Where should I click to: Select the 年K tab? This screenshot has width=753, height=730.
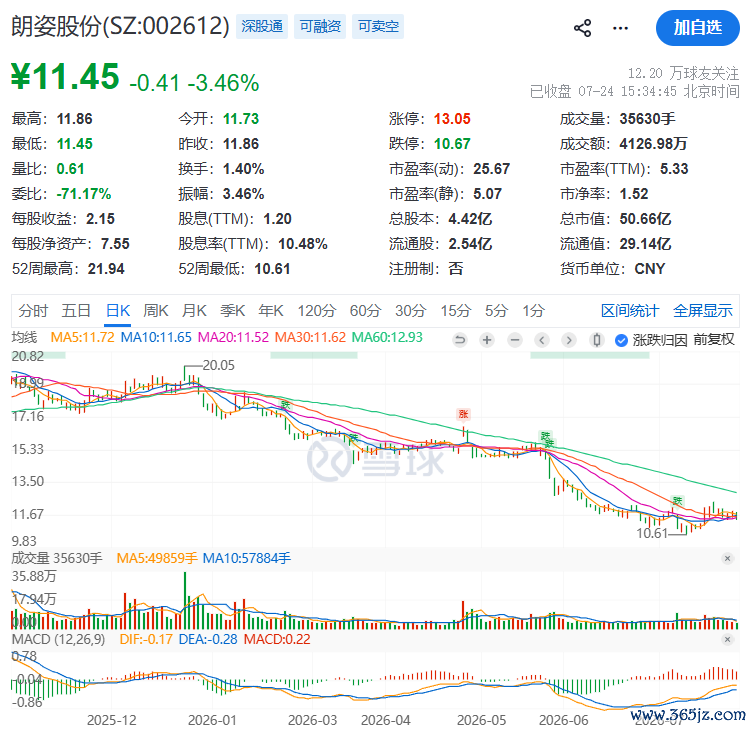point(271,311)
